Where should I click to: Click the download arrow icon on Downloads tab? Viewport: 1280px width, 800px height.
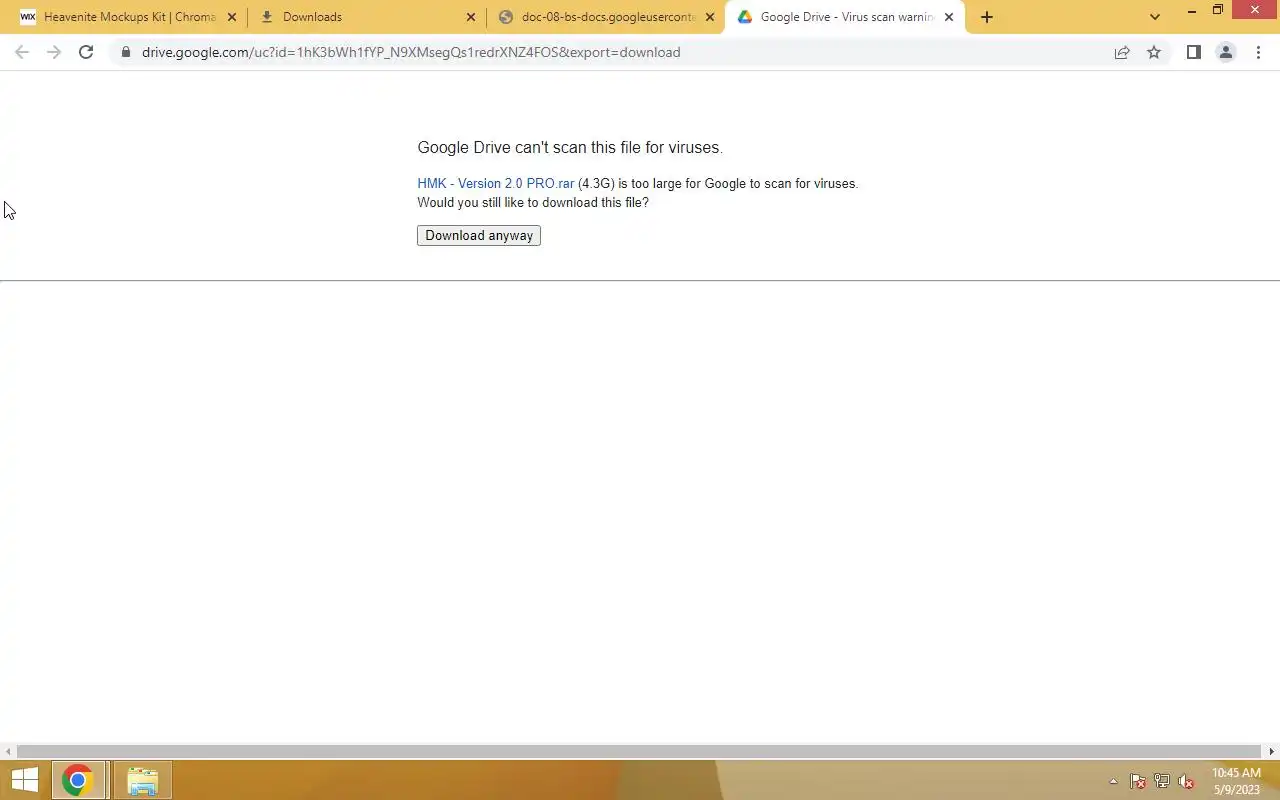pyautogui.click(x=267, y=17)
